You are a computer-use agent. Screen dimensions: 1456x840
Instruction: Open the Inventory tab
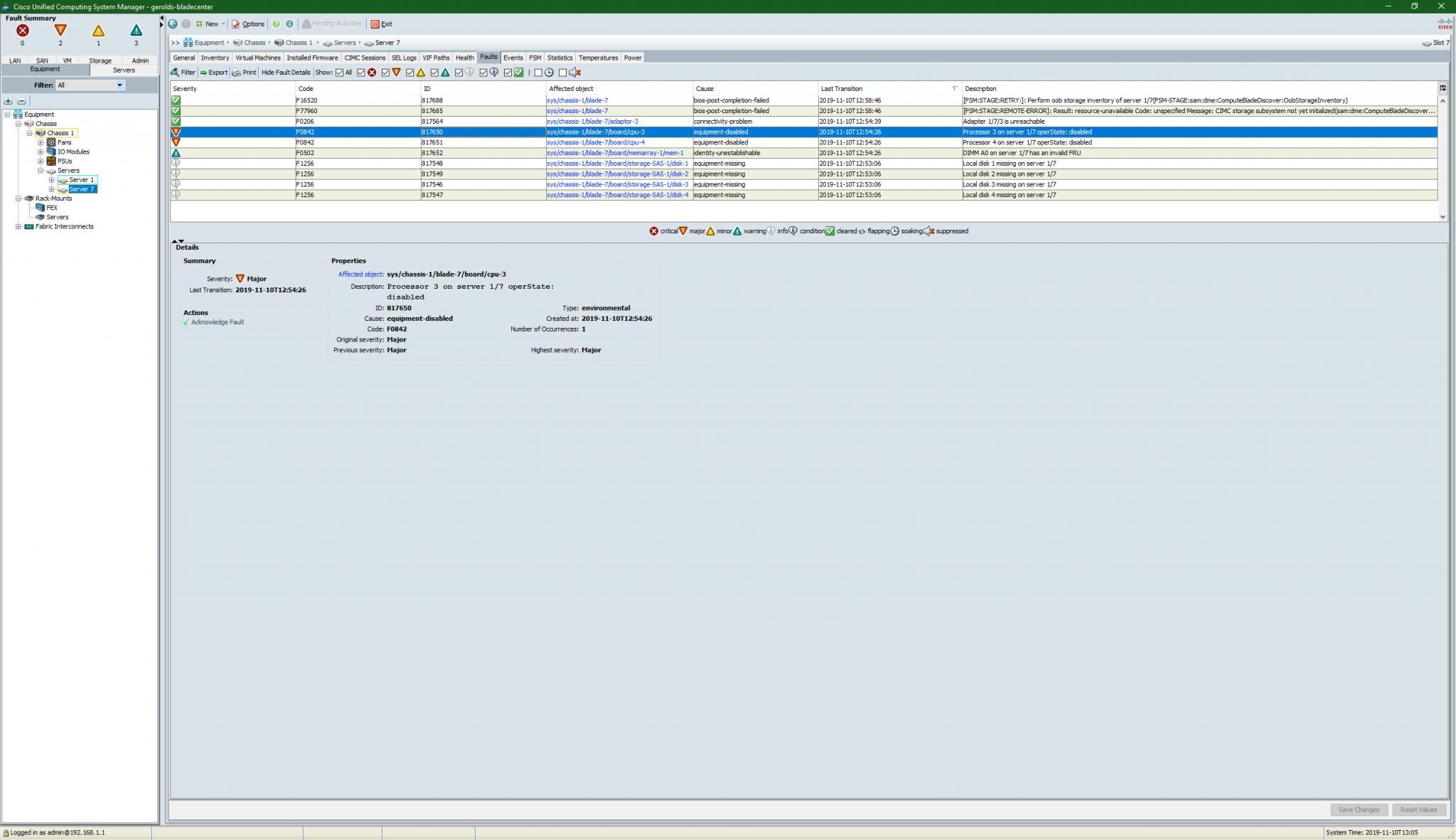[215, 58]
